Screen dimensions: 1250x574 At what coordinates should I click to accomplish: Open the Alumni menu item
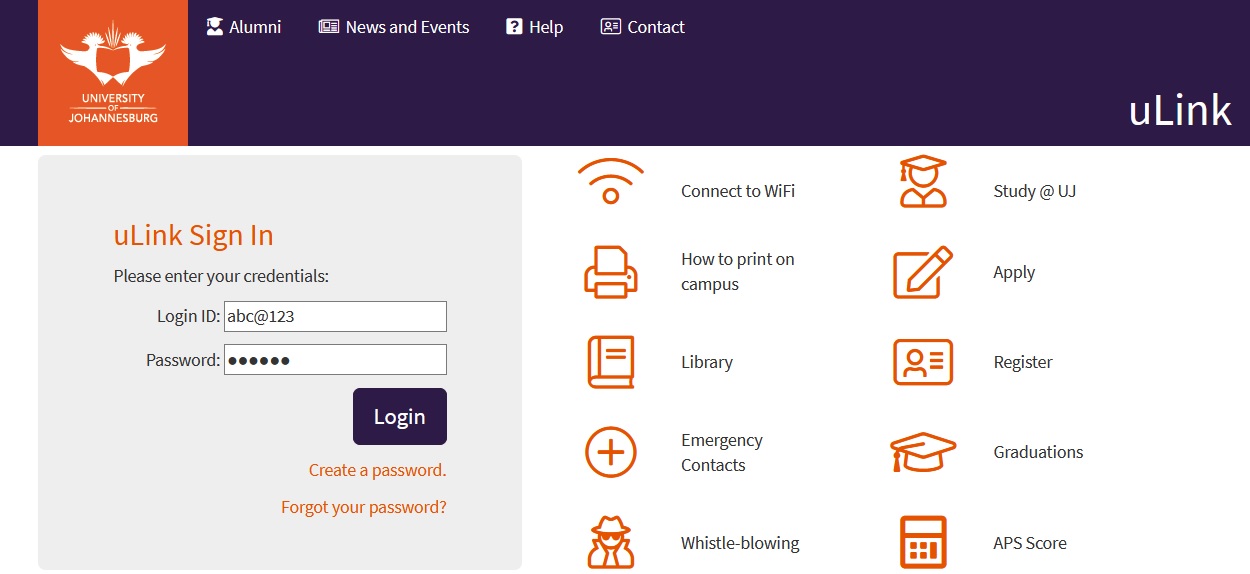[x=244, y=27]
